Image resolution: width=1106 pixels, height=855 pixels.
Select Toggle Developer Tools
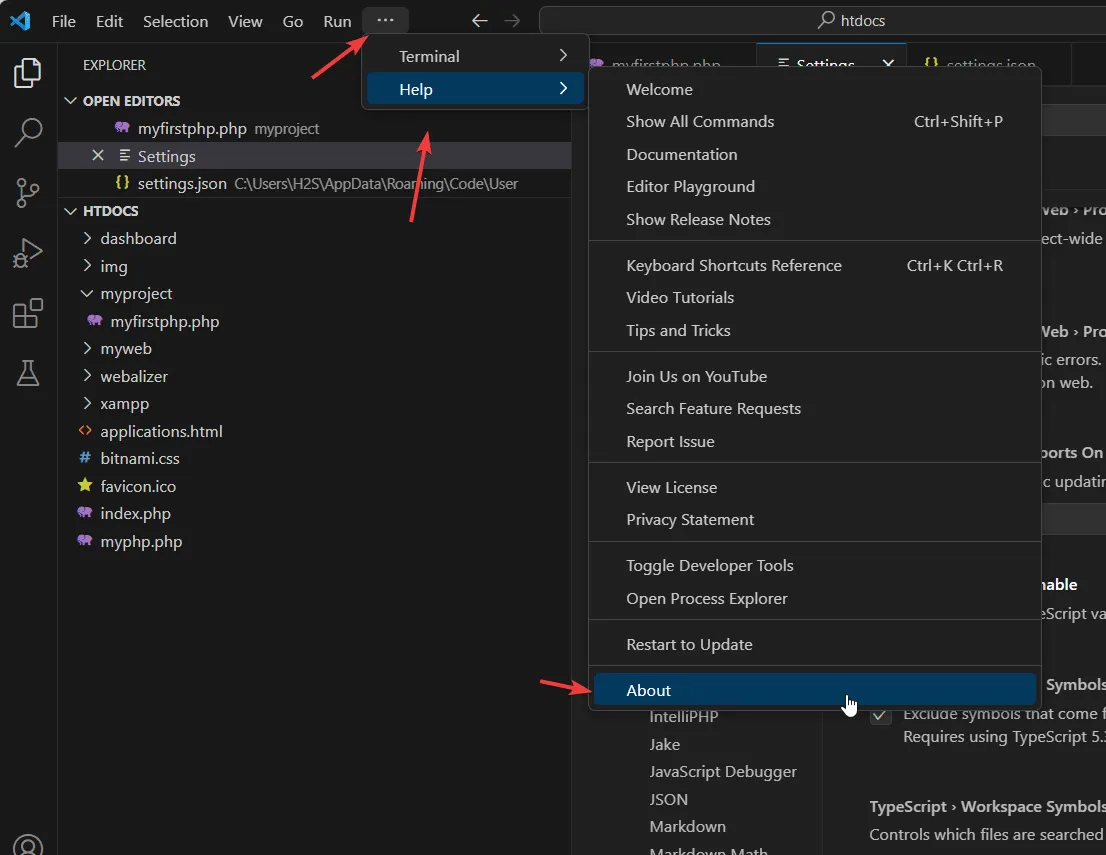(815, 565)
